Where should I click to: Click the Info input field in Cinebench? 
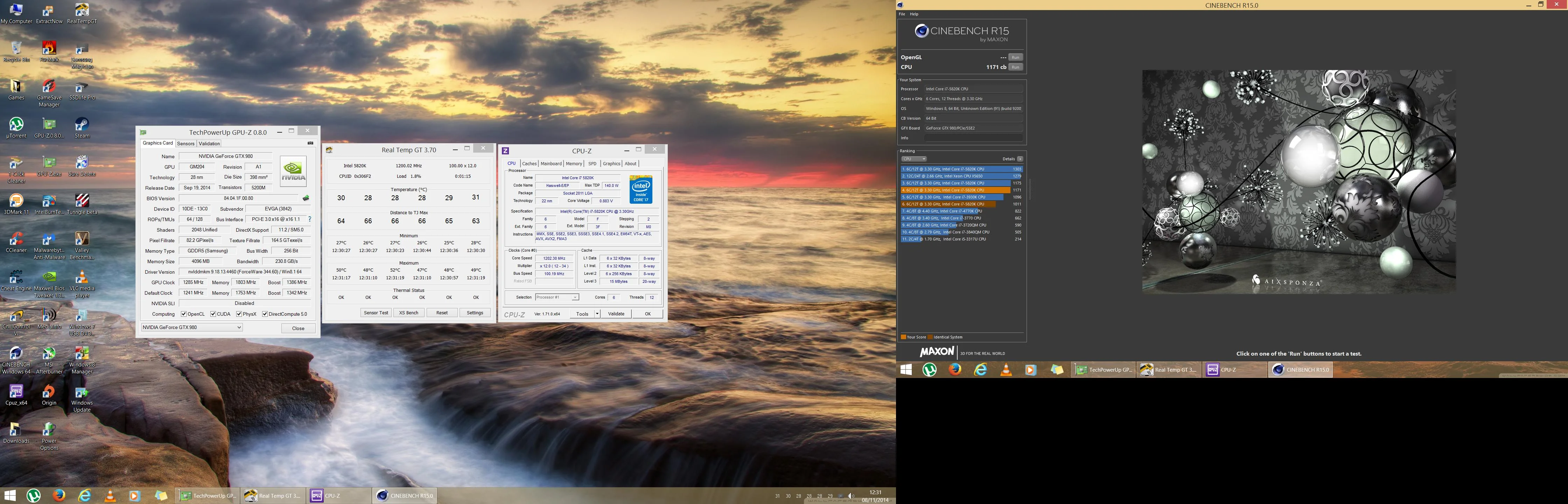(973, 138)
